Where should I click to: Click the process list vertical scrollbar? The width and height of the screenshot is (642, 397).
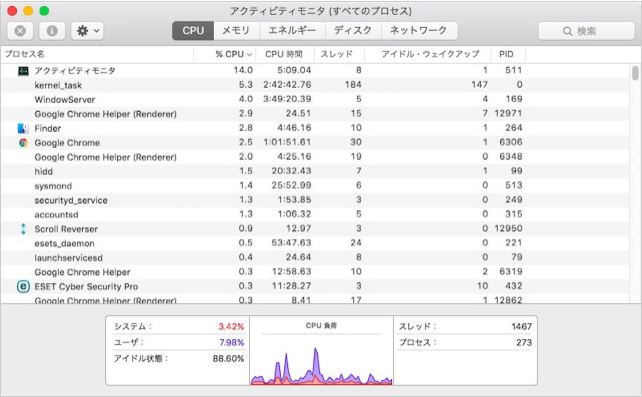(x=635, y=73)
